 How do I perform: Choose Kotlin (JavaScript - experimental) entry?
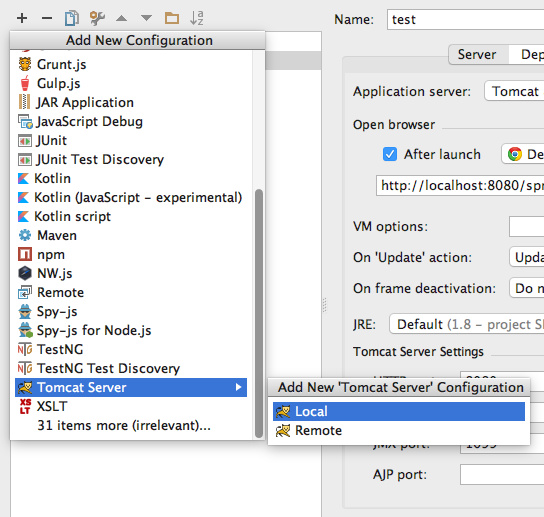click(131, 197)
